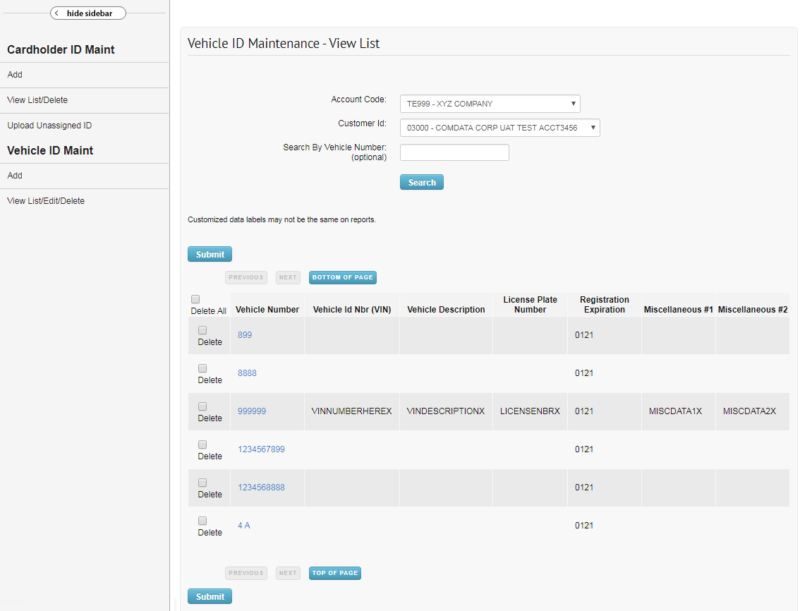
Task: Go to Upload Unassigned ID
Action: [x=49, y=125]
